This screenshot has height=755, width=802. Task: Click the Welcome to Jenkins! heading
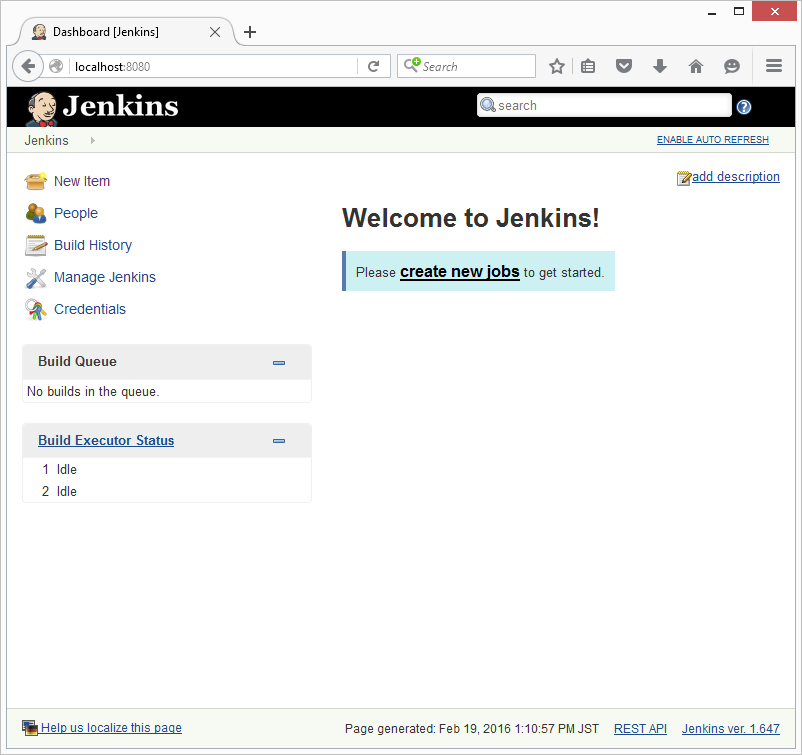click(x=471, y=218)
